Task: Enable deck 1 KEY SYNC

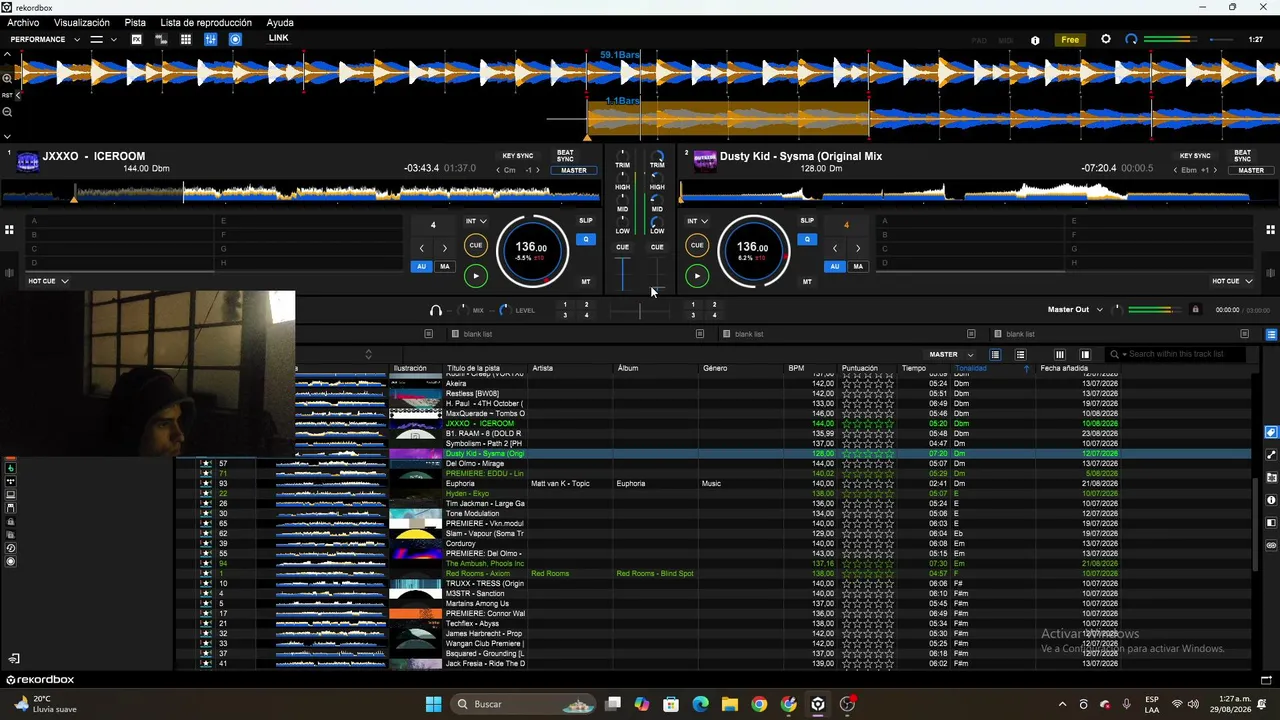Action: pos(518,156)
